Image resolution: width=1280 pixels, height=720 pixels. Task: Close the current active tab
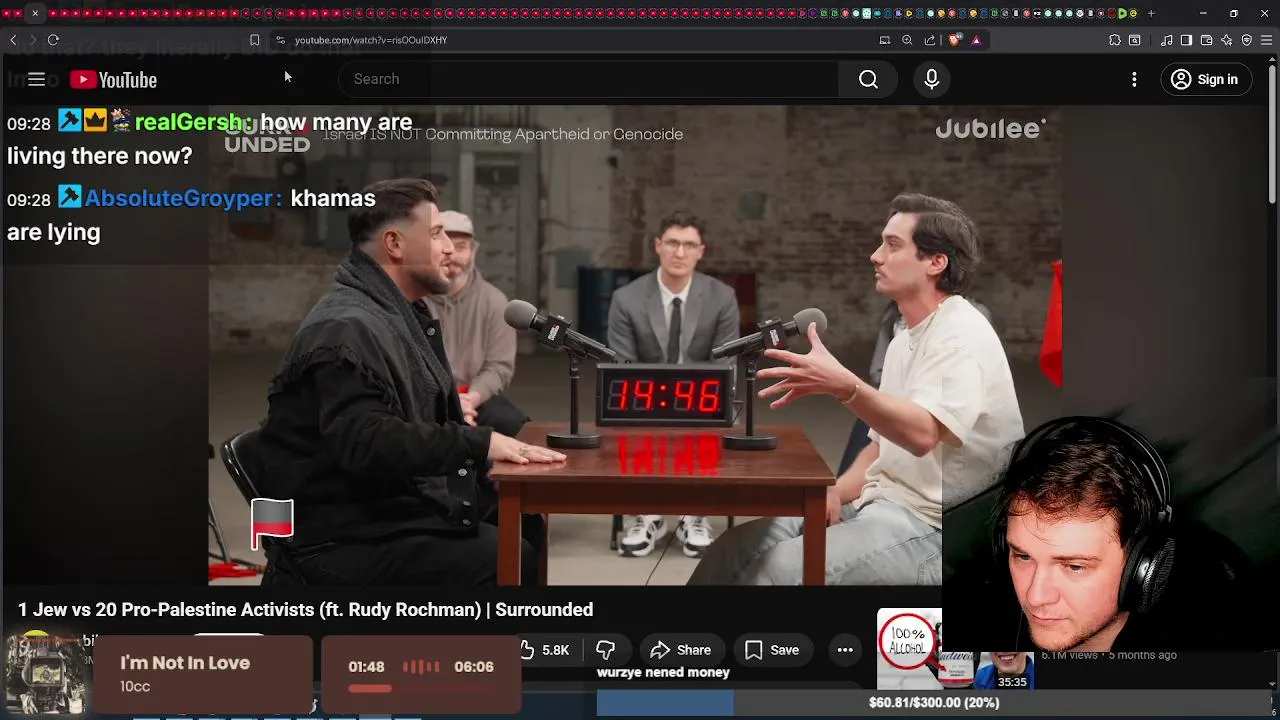pos(35,13)
